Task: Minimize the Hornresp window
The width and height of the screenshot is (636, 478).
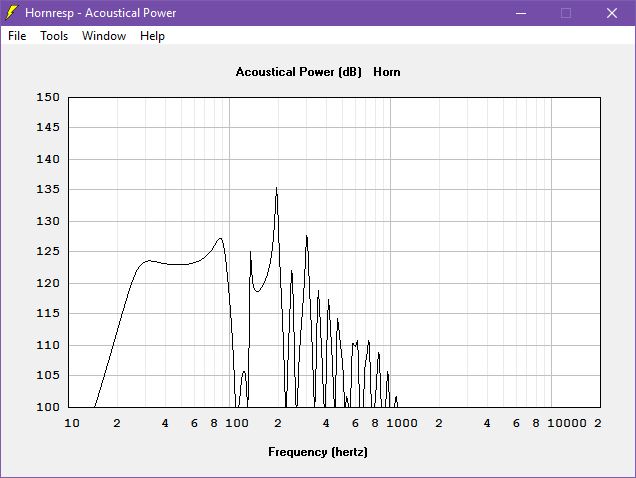Action: click(x=521, y=13)
